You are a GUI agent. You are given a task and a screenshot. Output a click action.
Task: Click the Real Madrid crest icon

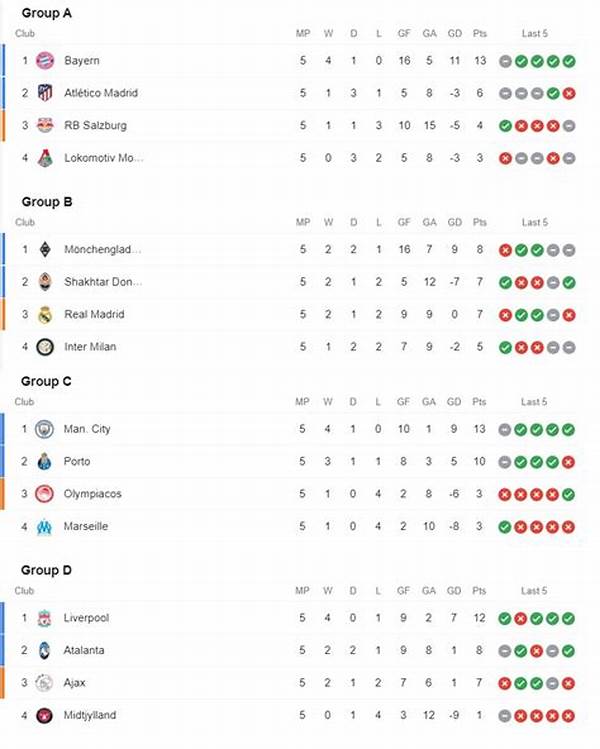(x=44, y=315)
